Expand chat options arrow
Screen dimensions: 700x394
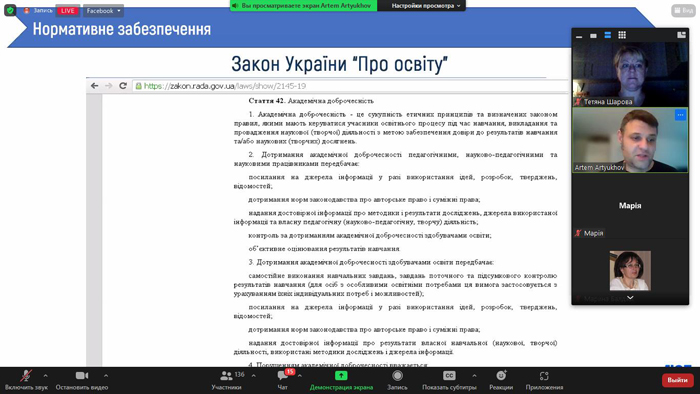(300, 376)
